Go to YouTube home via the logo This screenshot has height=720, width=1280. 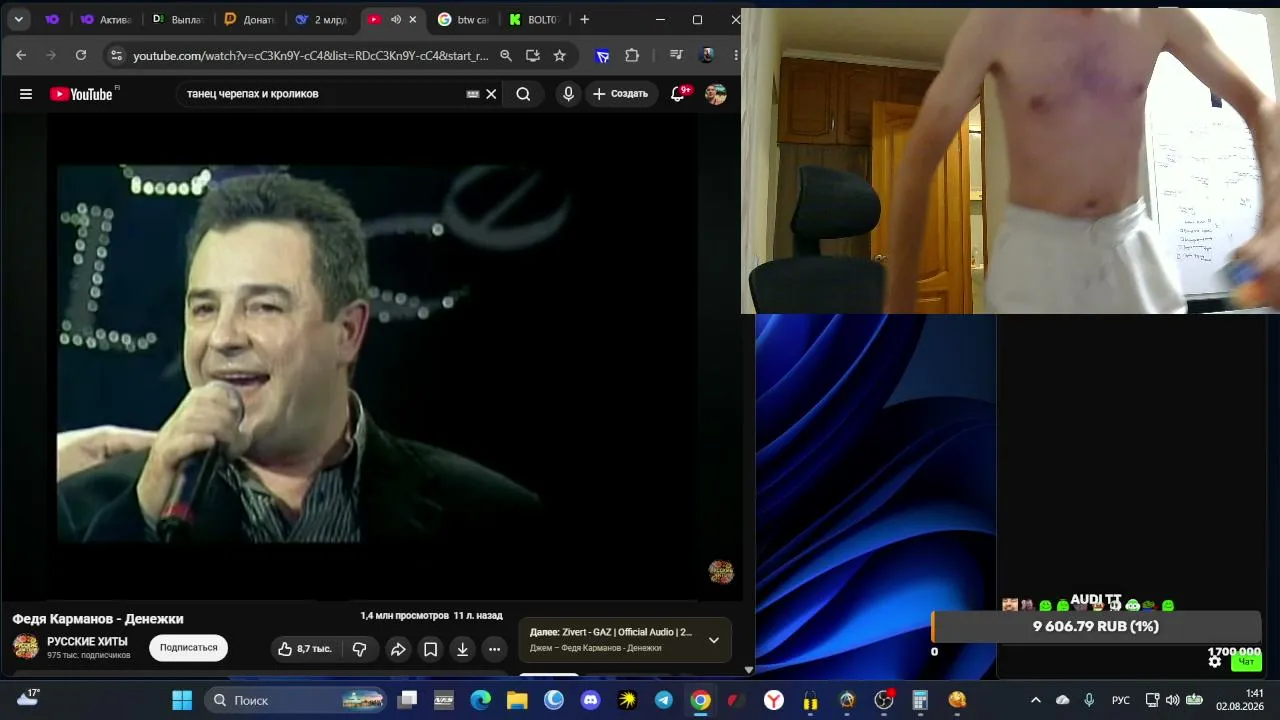pyautogui.click(x=81, y=94)
